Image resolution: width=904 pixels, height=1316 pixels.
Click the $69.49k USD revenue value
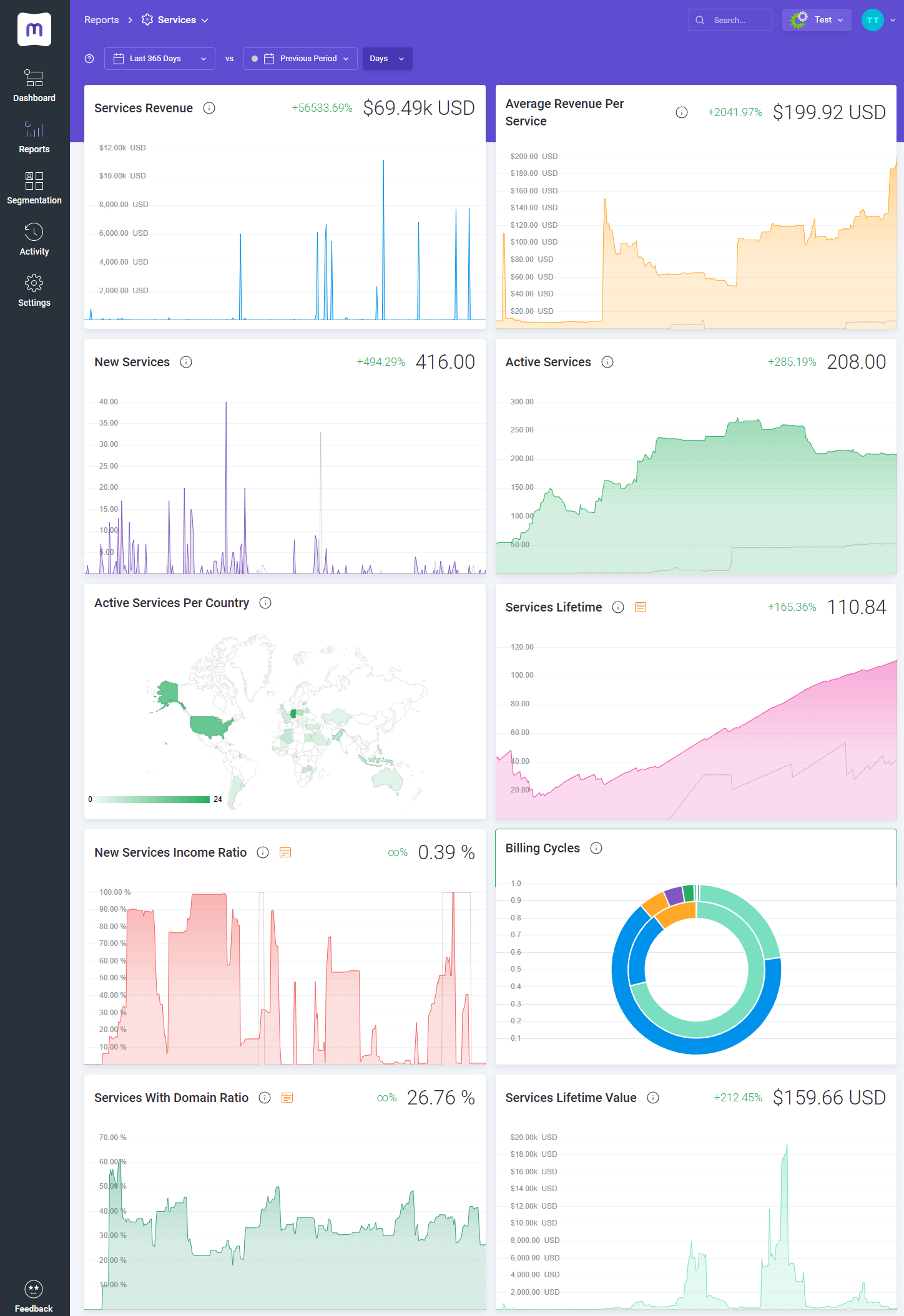(419, 108)
